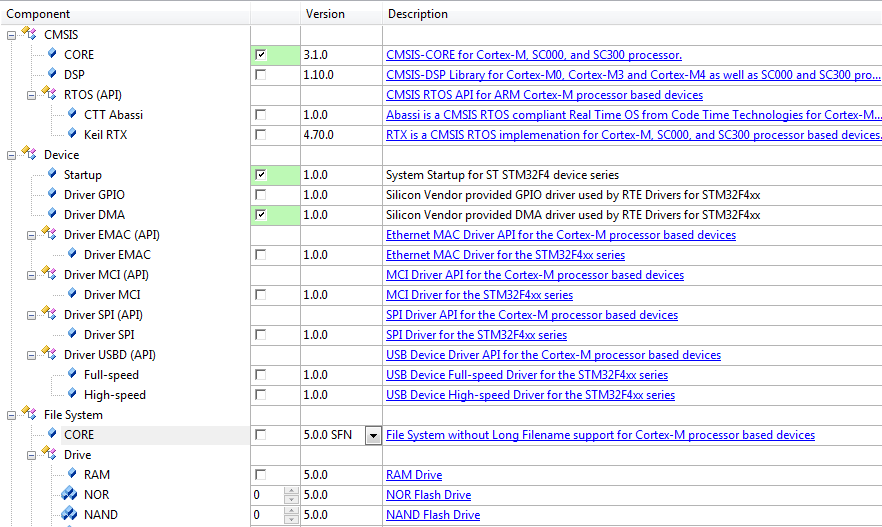Click the Device group icon
The width and height of the screenshot is (882, 527).
click(x=29, y=155)
